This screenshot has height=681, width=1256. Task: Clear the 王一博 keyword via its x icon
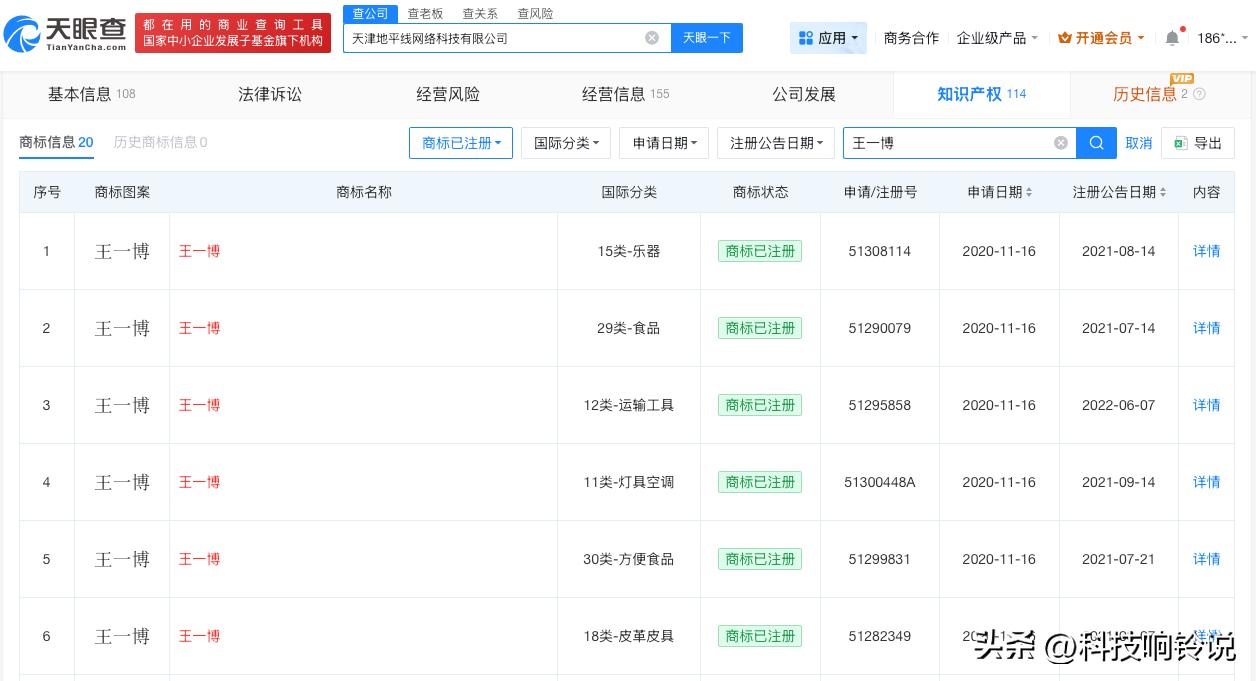(x=1061, y=143)
